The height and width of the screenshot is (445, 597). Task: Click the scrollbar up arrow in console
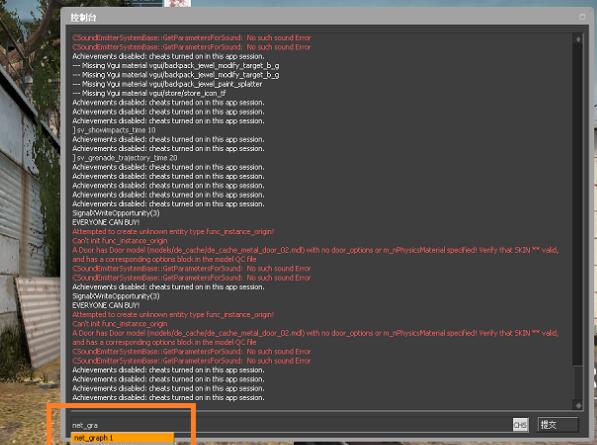point(578,39)
